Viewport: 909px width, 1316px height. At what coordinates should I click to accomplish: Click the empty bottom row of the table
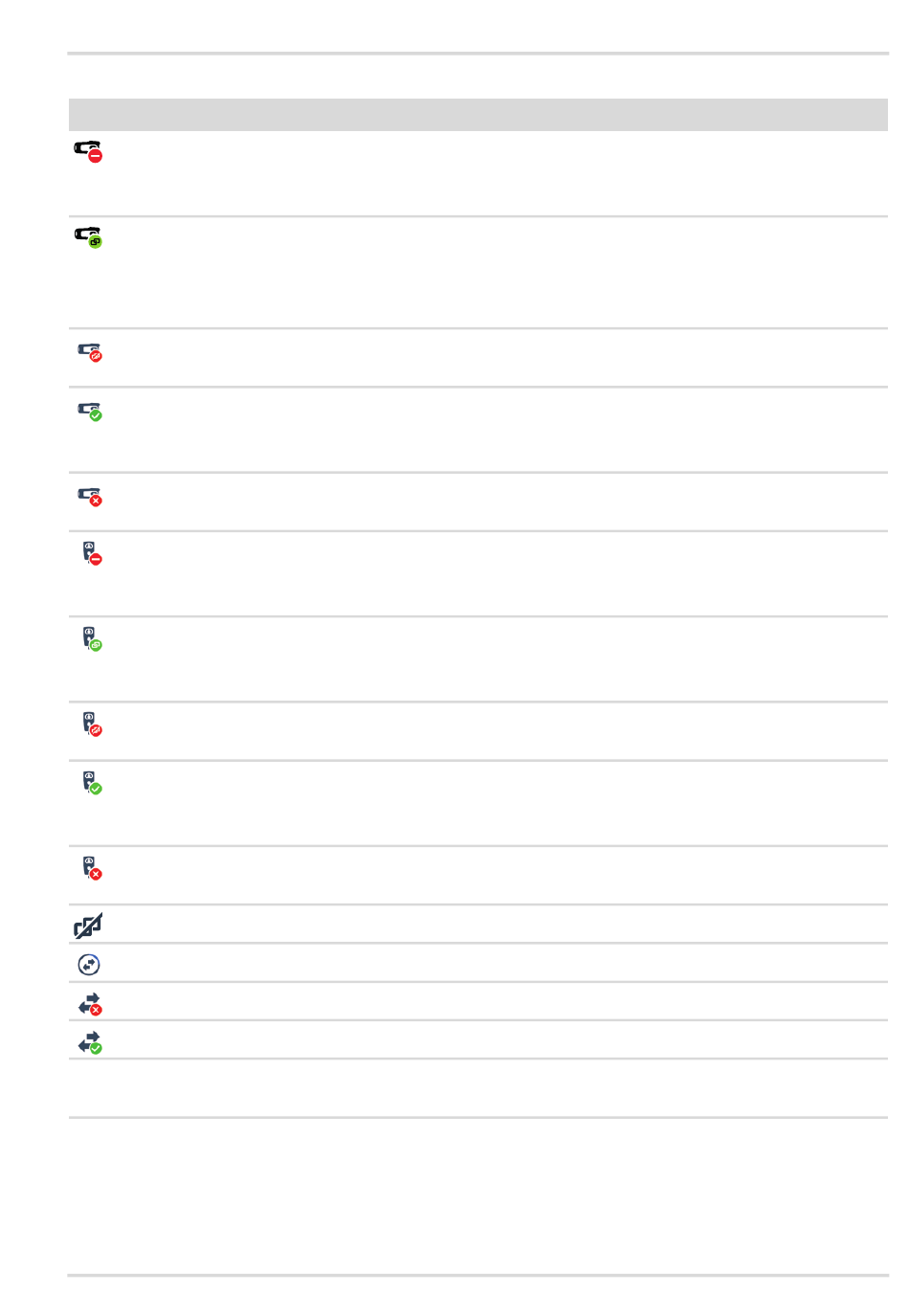coord(478,1088)
